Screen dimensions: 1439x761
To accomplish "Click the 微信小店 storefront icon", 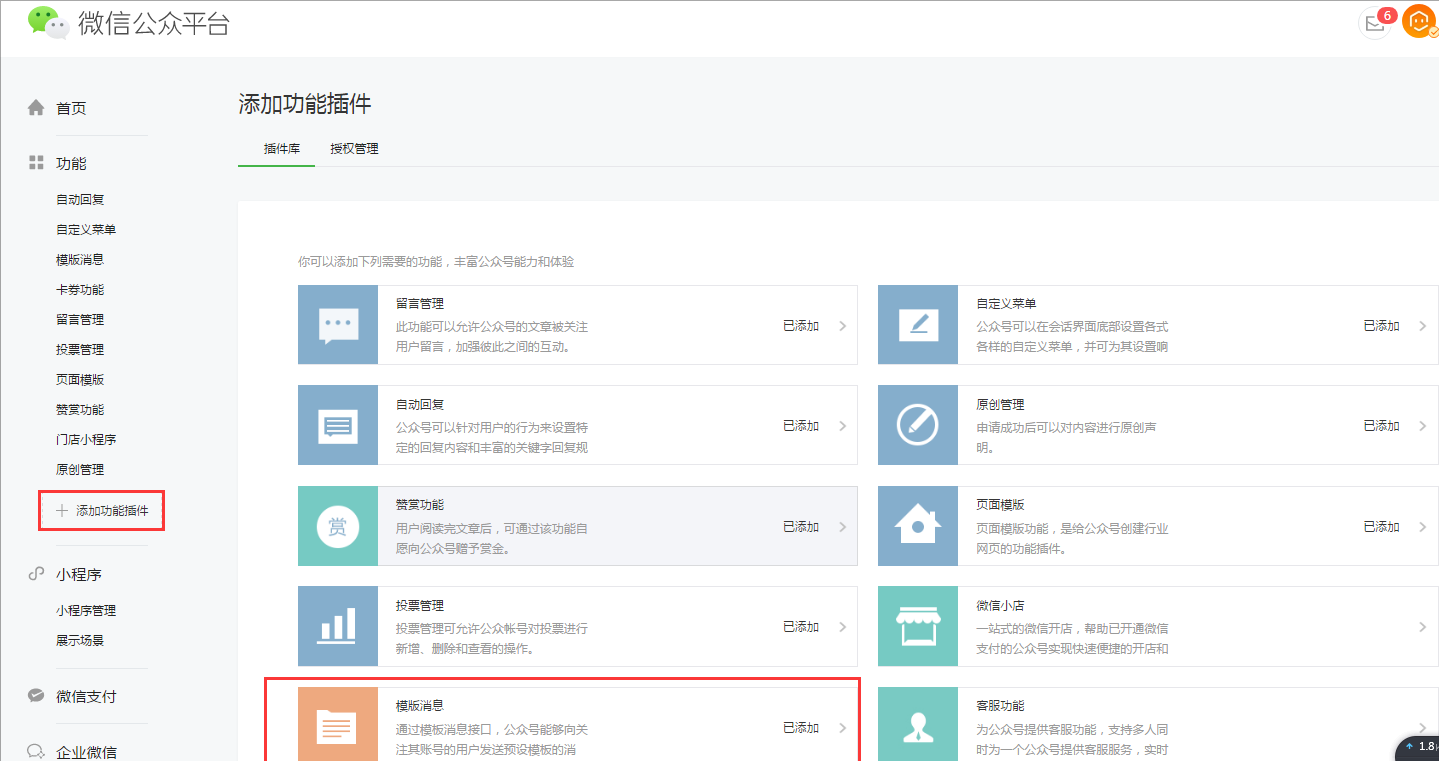I will [918, 627].
